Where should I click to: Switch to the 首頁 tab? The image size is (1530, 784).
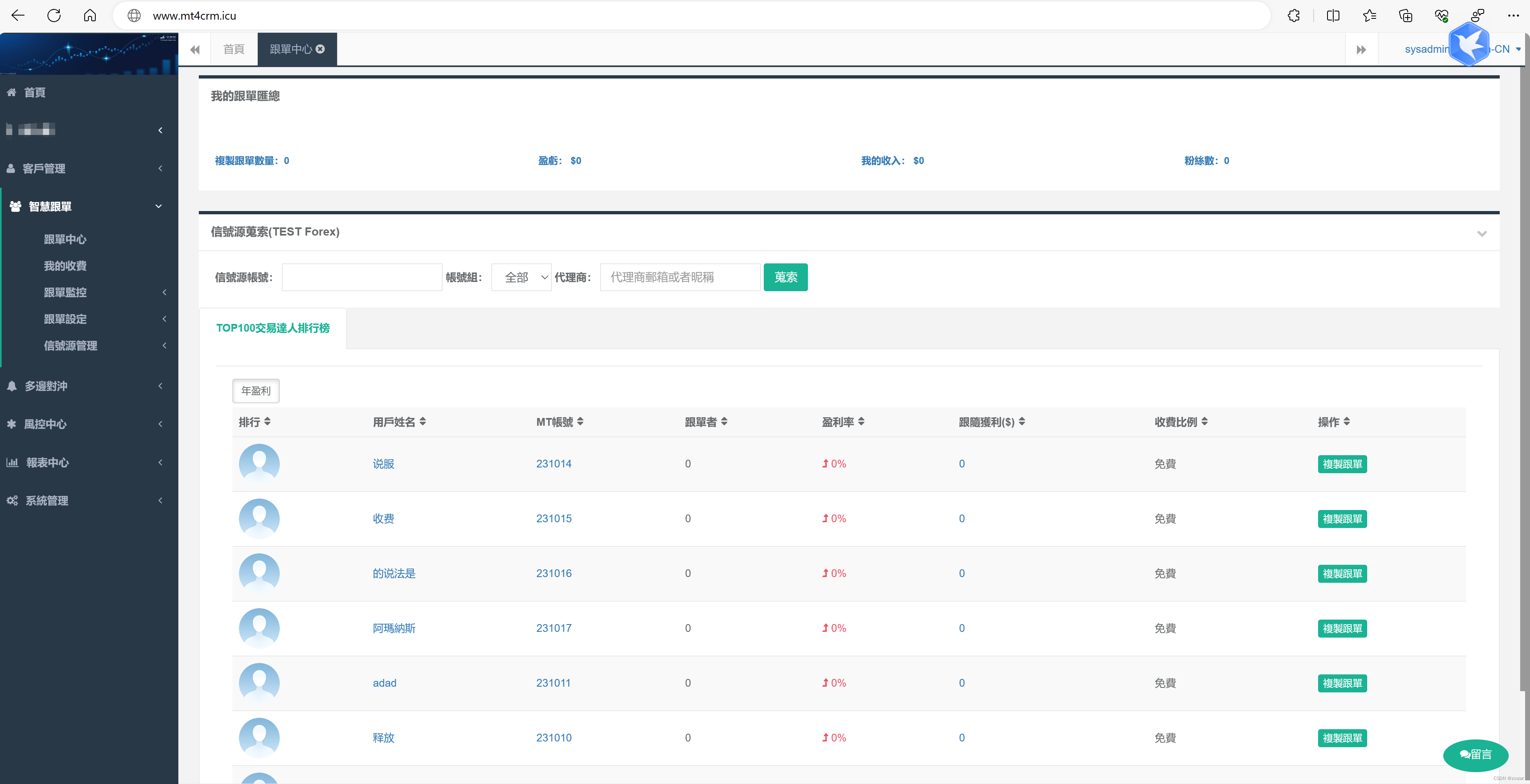(x=234, y=49)
